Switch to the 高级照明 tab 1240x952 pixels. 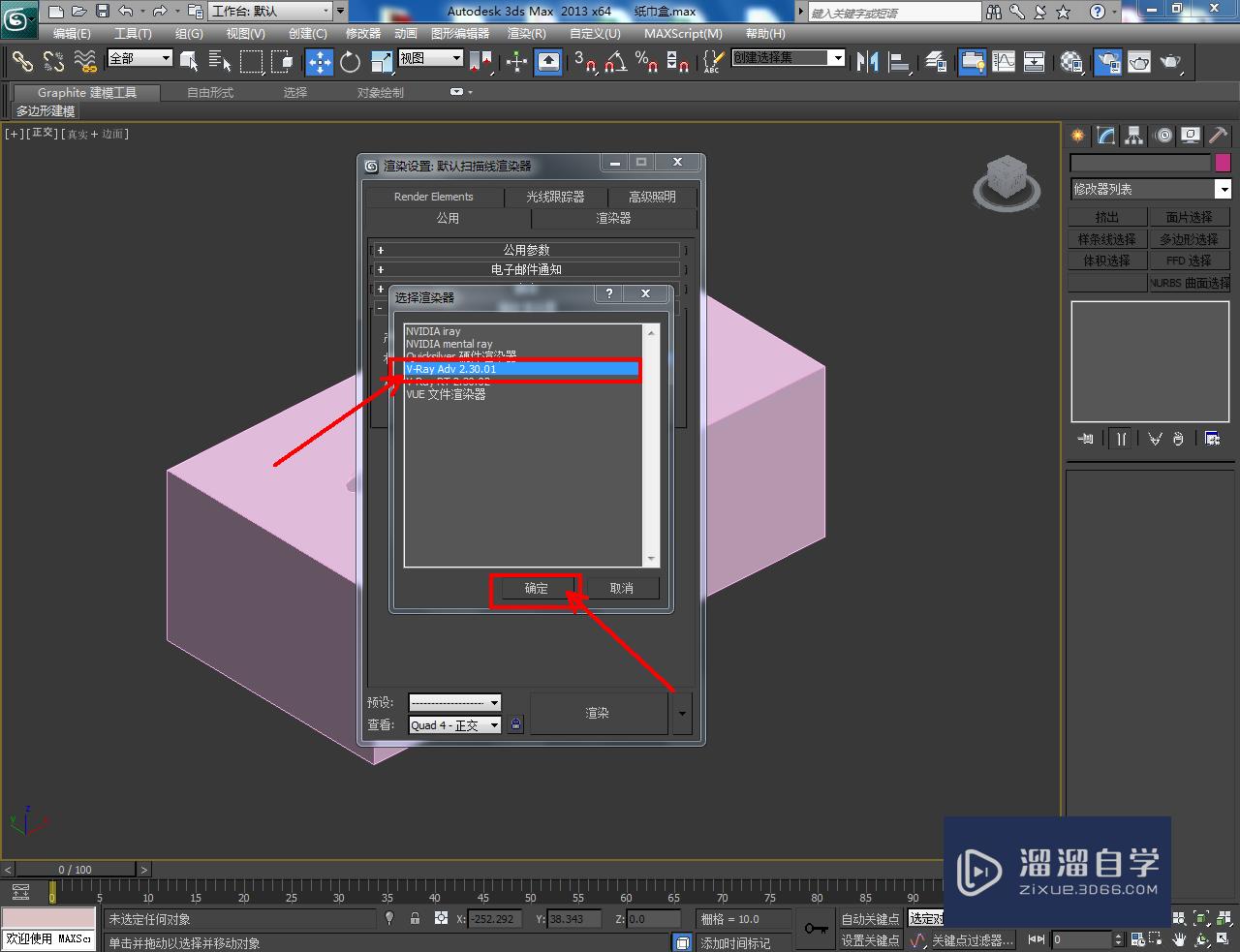pyautogui.click(x=652, y=197)
